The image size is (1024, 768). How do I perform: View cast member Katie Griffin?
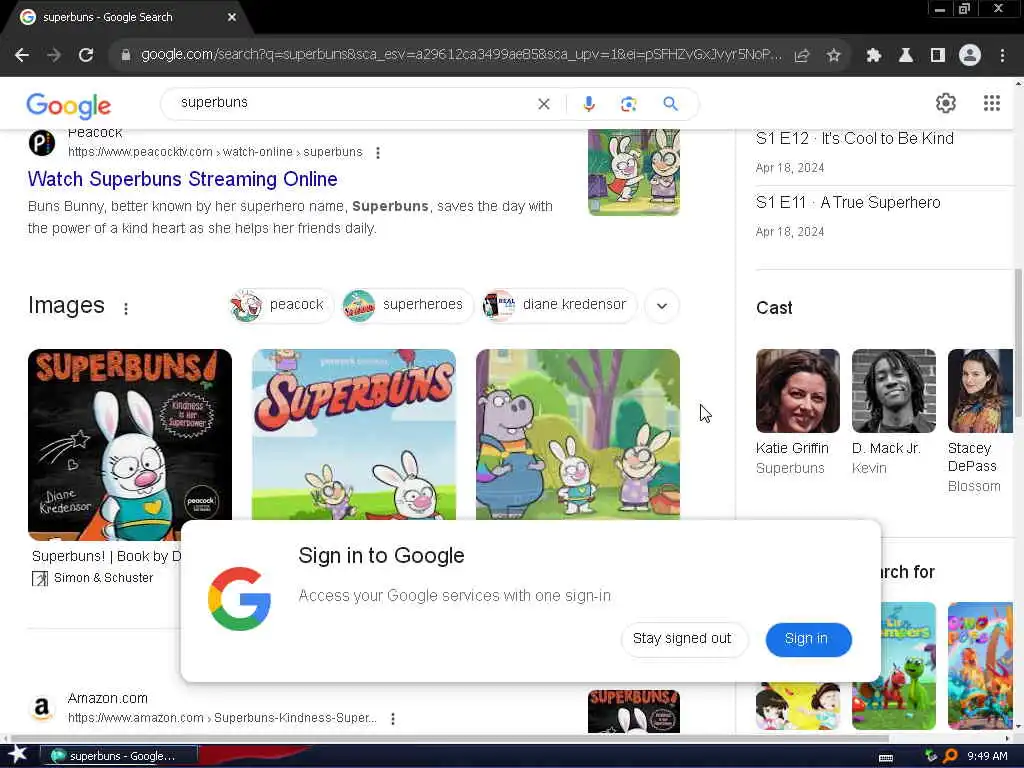797,411
